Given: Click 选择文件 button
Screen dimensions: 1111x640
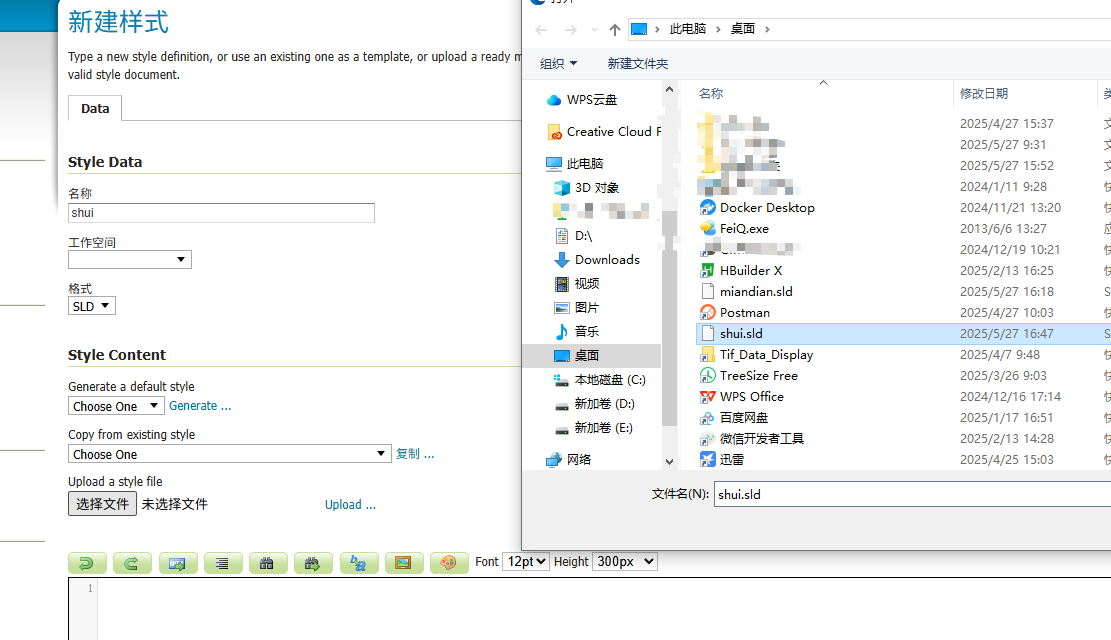Looking at the screenshot, I should tap(102, 504).
